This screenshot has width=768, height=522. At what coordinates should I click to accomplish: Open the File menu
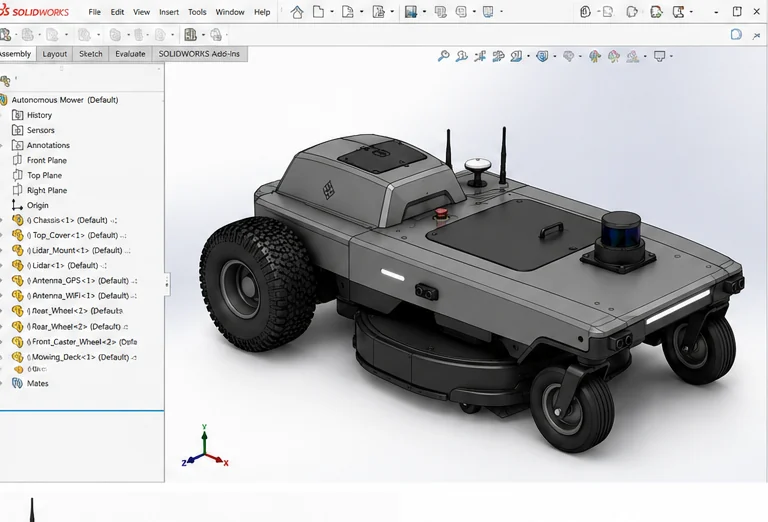95,12
